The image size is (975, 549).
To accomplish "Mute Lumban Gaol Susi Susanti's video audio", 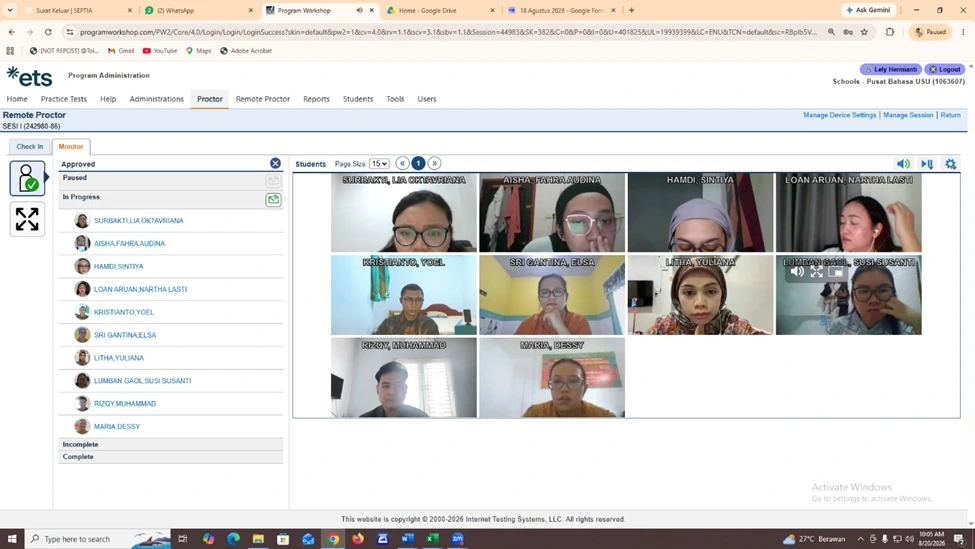I will (x=797, y=272).
